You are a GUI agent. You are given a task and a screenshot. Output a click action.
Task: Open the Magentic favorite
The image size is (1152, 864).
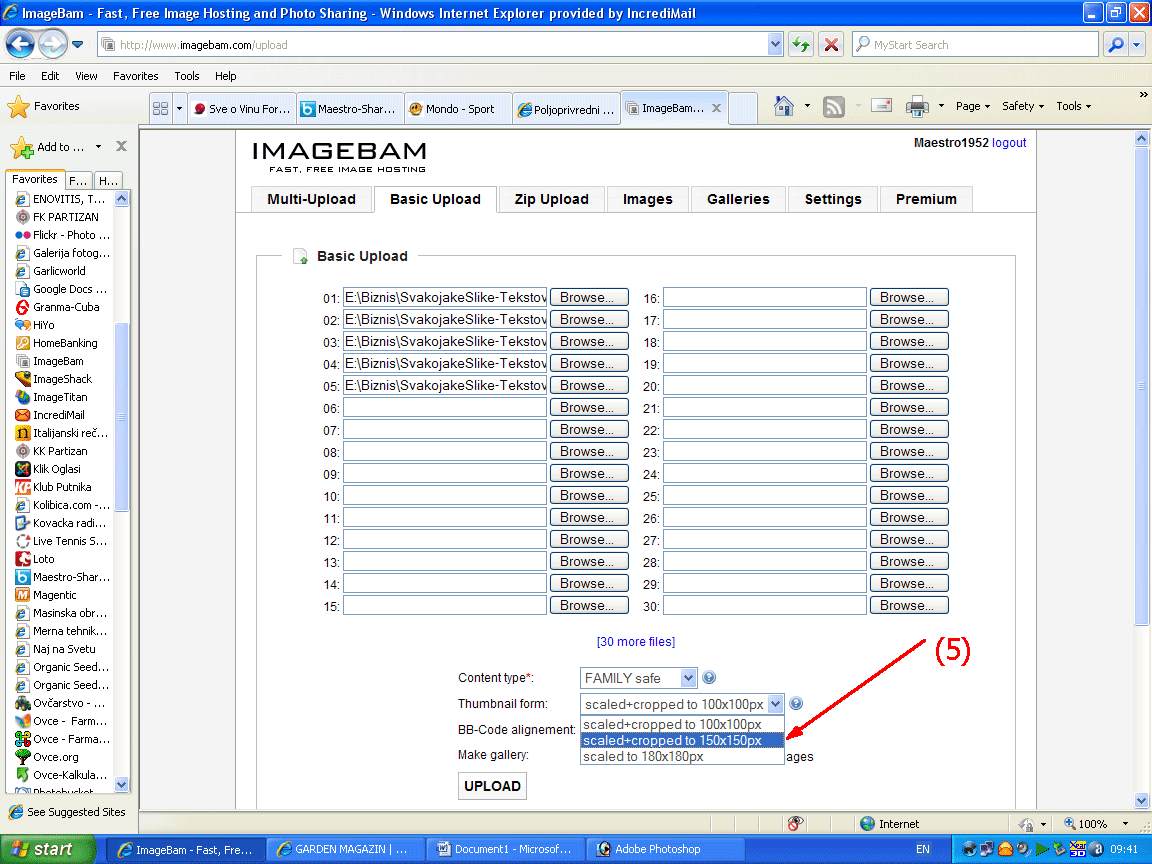pyautogui.click(x=46, y=595)
